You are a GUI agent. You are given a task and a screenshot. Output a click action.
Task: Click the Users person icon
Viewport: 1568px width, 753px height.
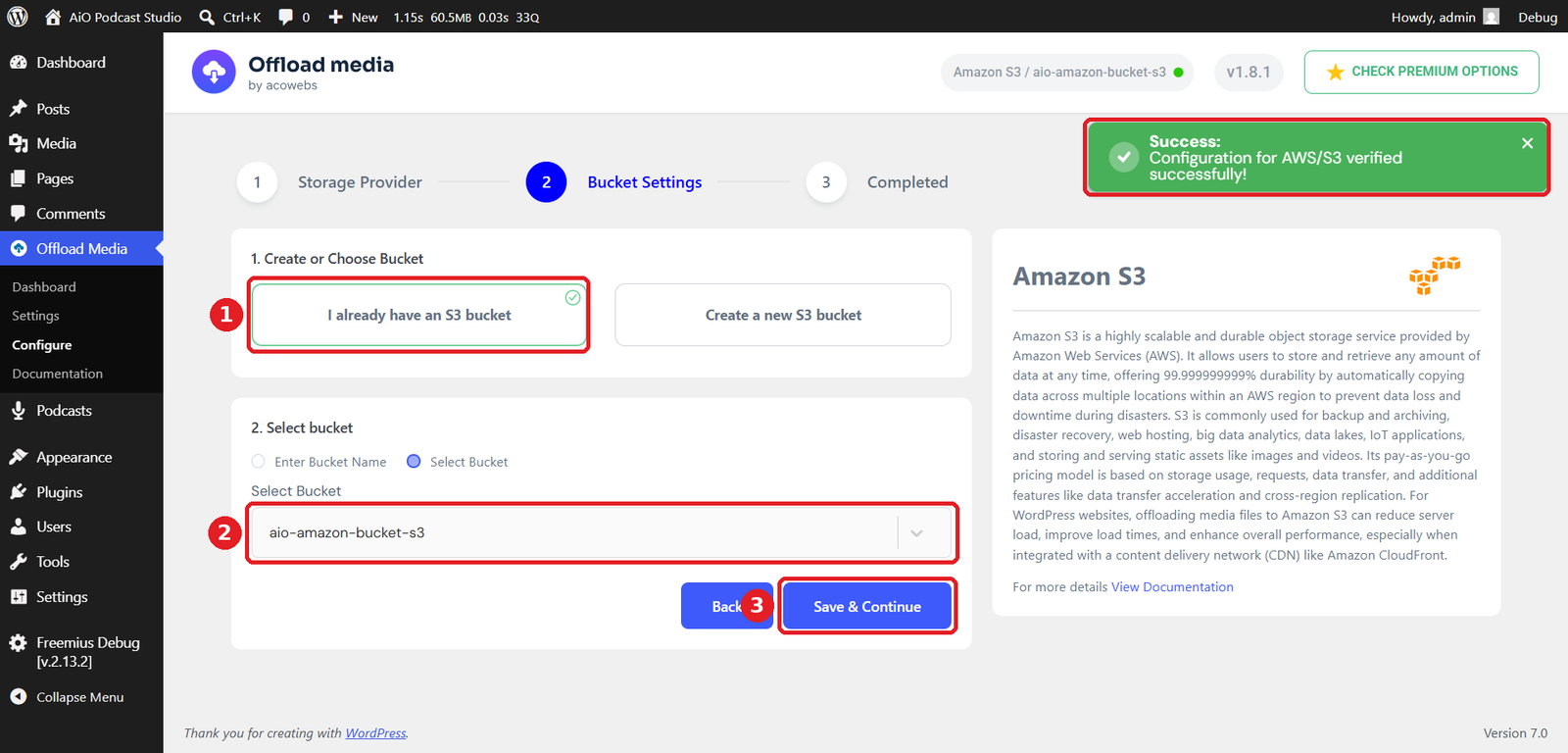click(x=19, y=527)
